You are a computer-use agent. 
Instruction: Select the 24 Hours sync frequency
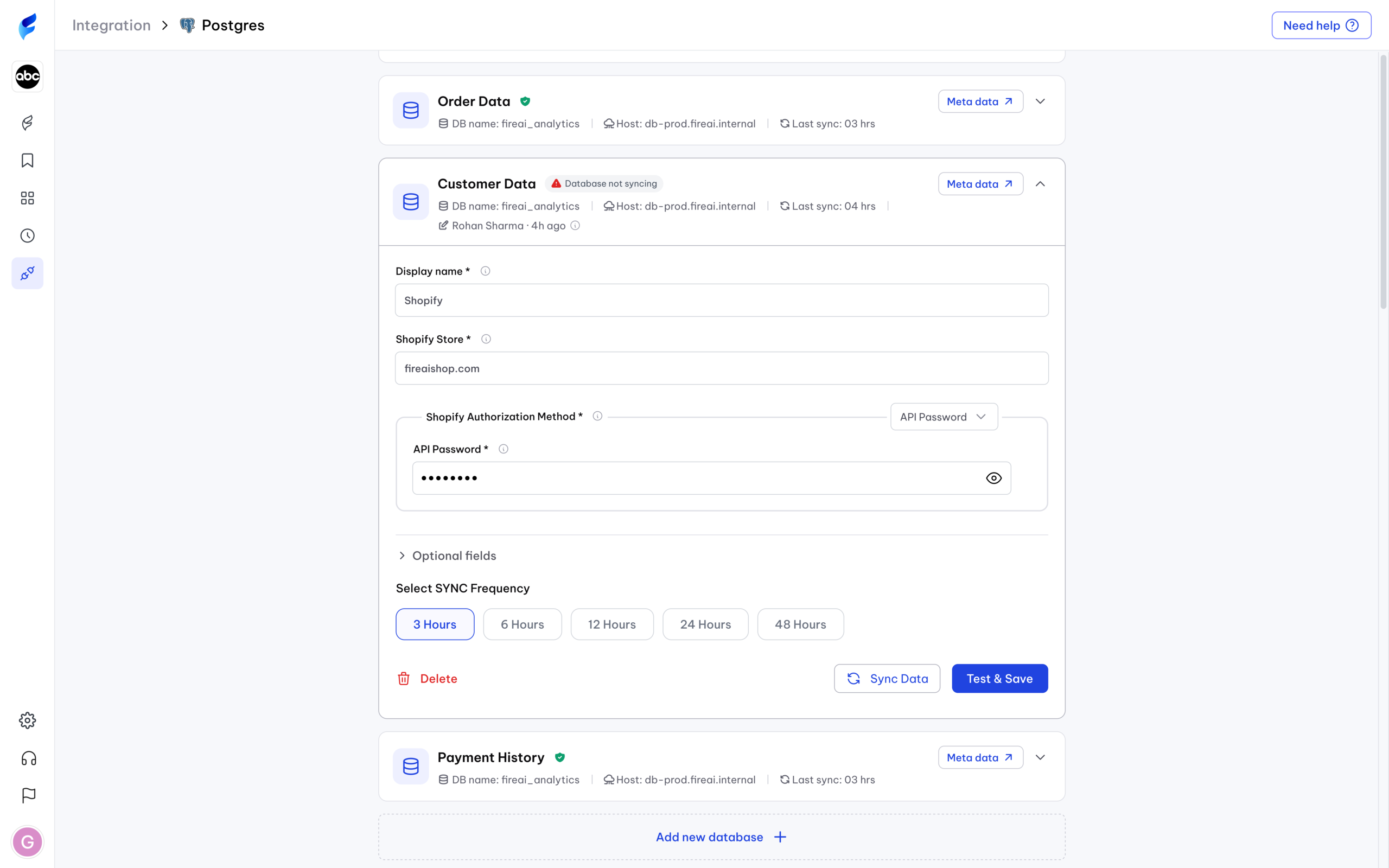coord(705,624)
